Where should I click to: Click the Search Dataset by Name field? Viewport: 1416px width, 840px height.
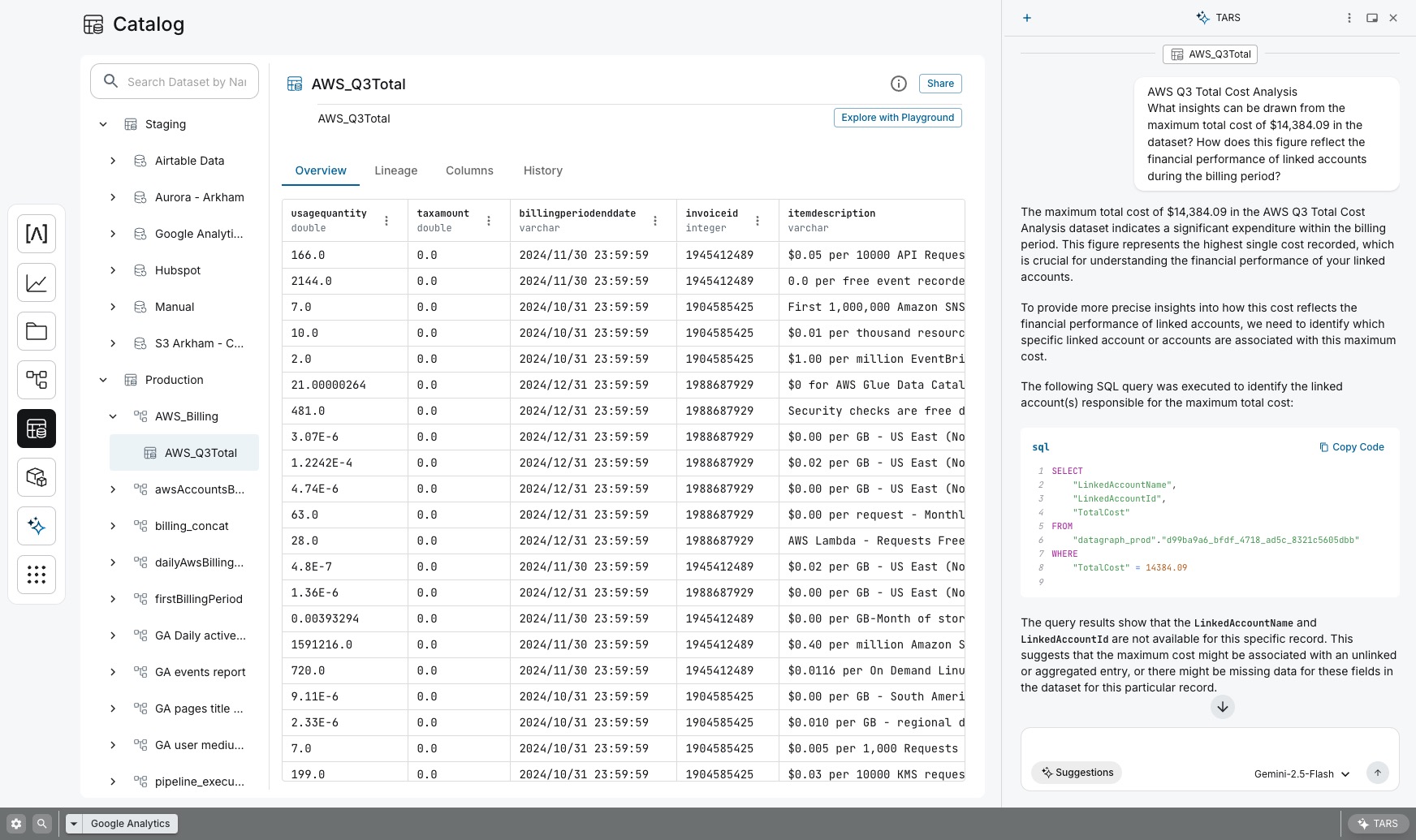coord(175,81)
